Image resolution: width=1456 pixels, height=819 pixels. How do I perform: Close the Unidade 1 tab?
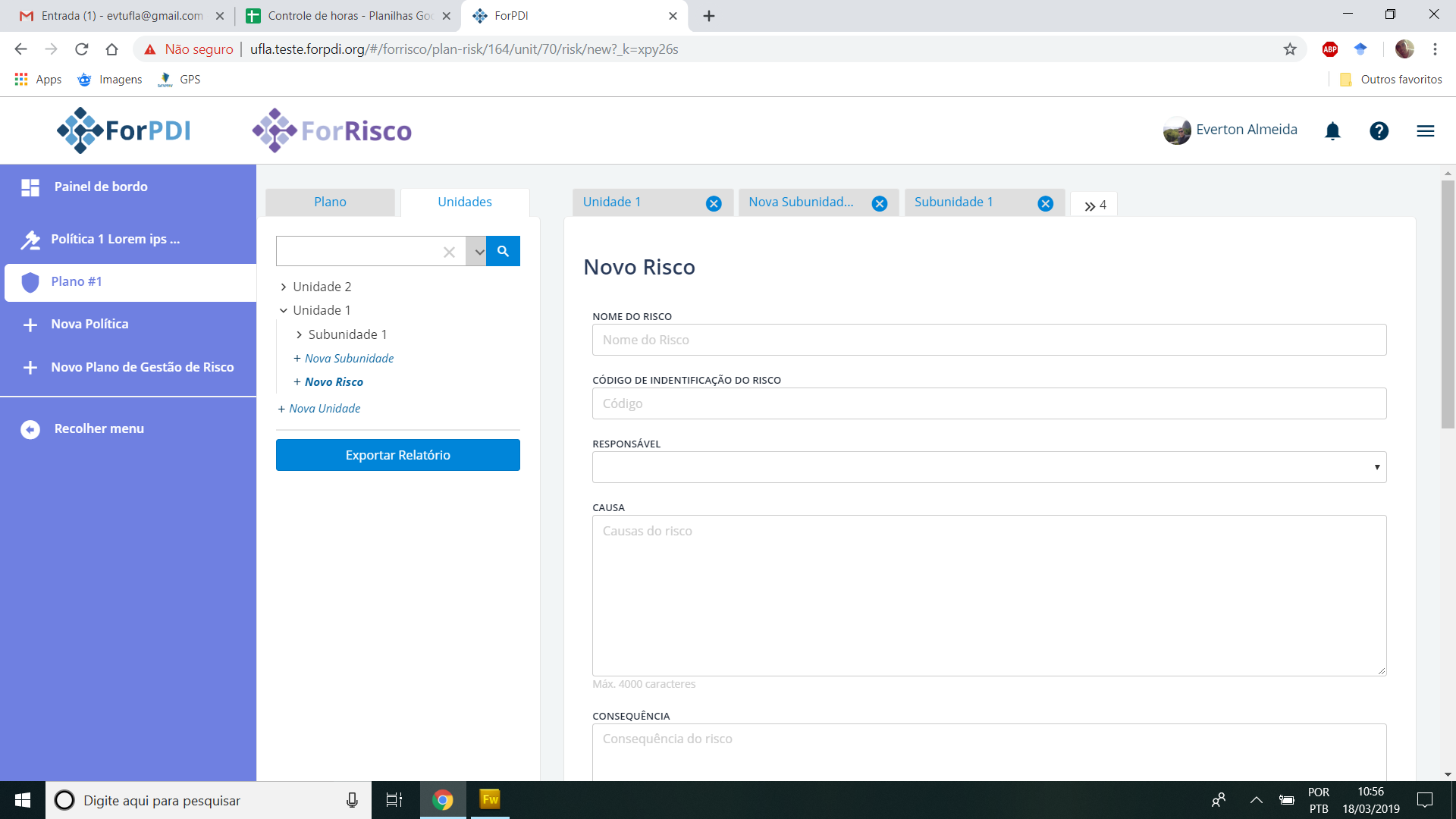(x=713, y=203)
